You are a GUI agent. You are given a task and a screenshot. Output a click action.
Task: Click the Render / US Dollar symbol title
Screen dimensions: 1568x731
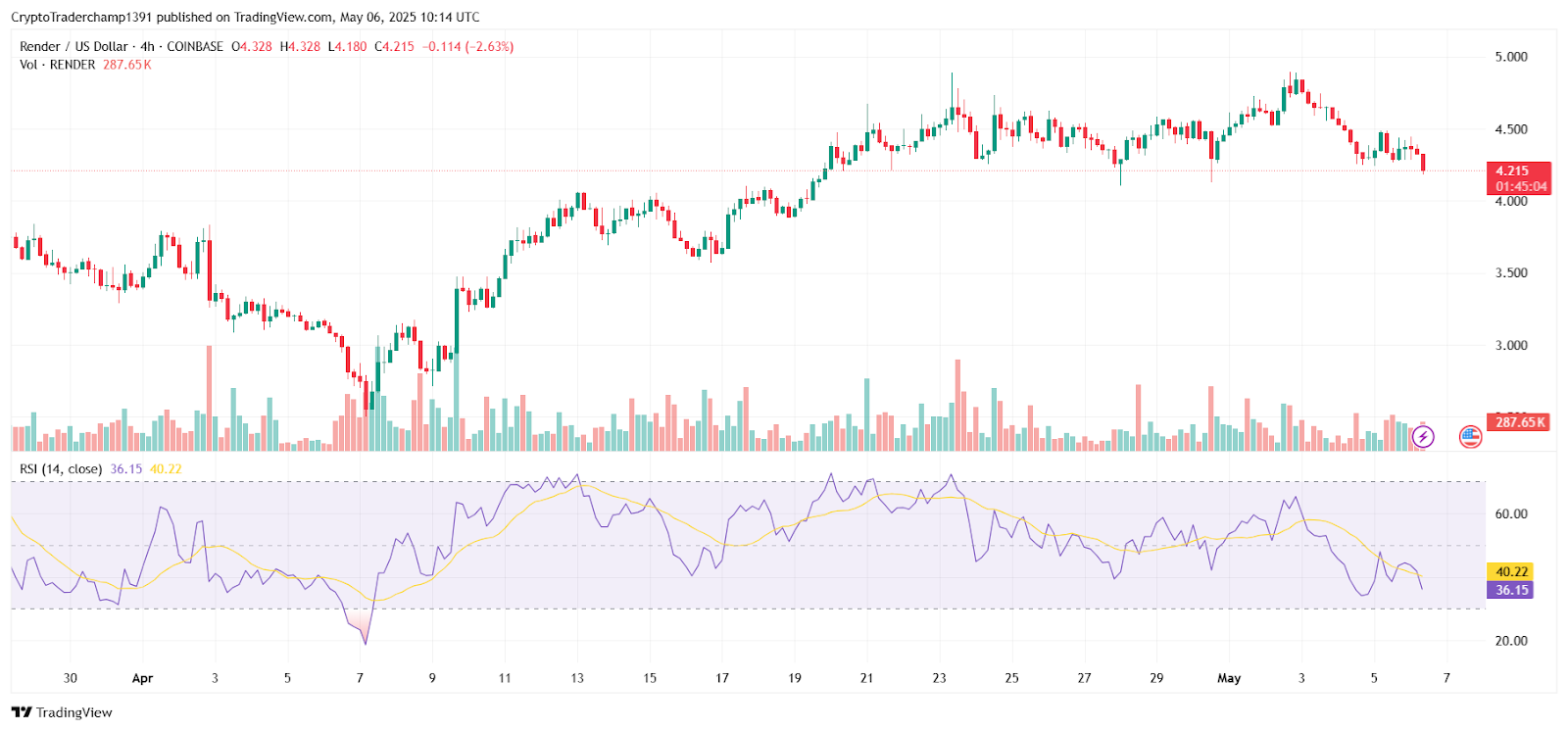73,46
